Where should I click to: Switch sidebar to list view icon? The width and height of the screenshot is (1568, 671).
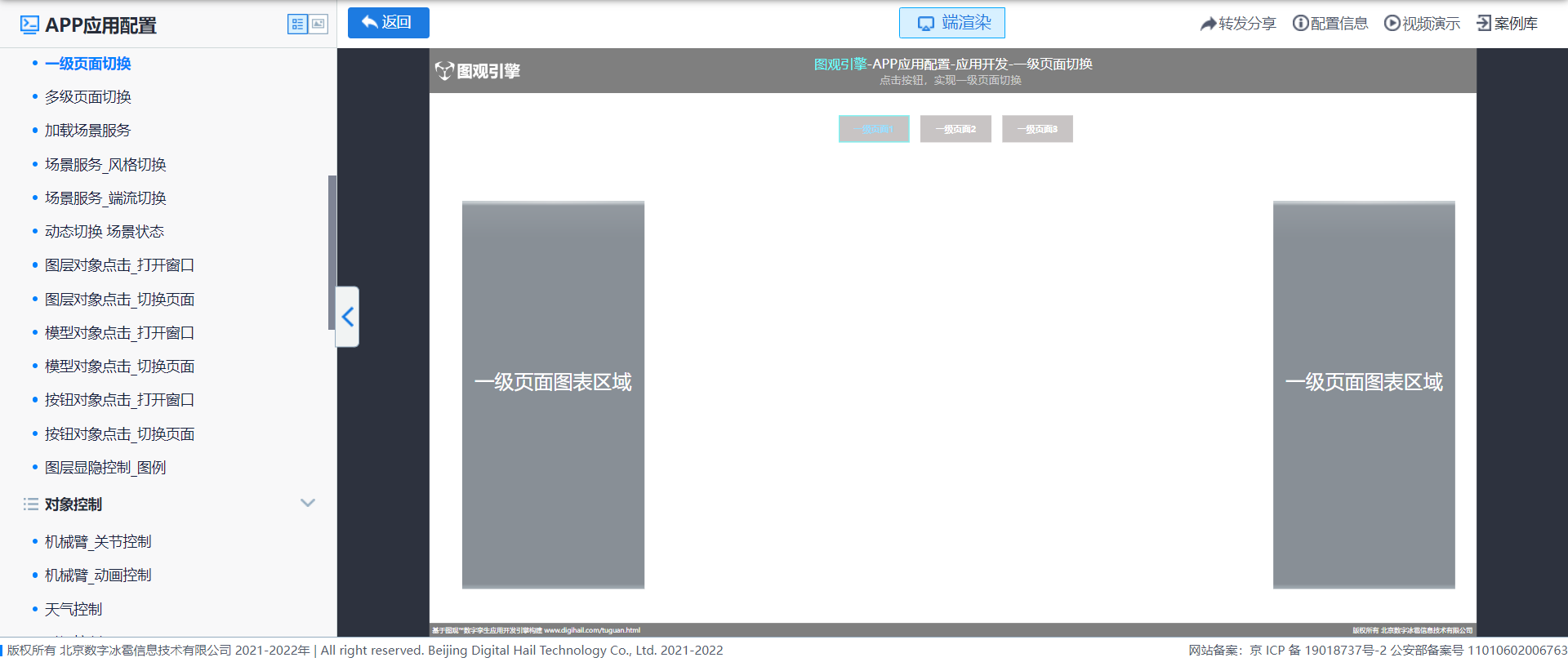tap(297, 24)
